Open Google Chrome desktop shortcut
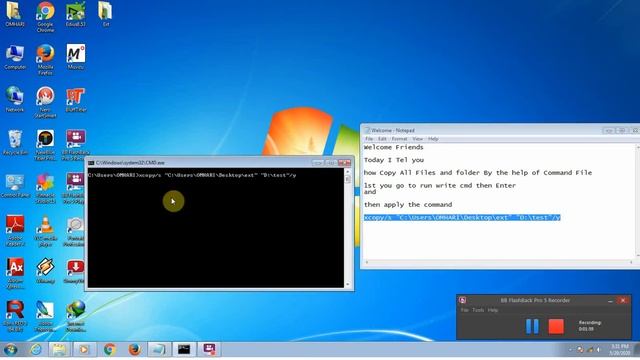Viewport: 640px width, 360px height. 45,16
